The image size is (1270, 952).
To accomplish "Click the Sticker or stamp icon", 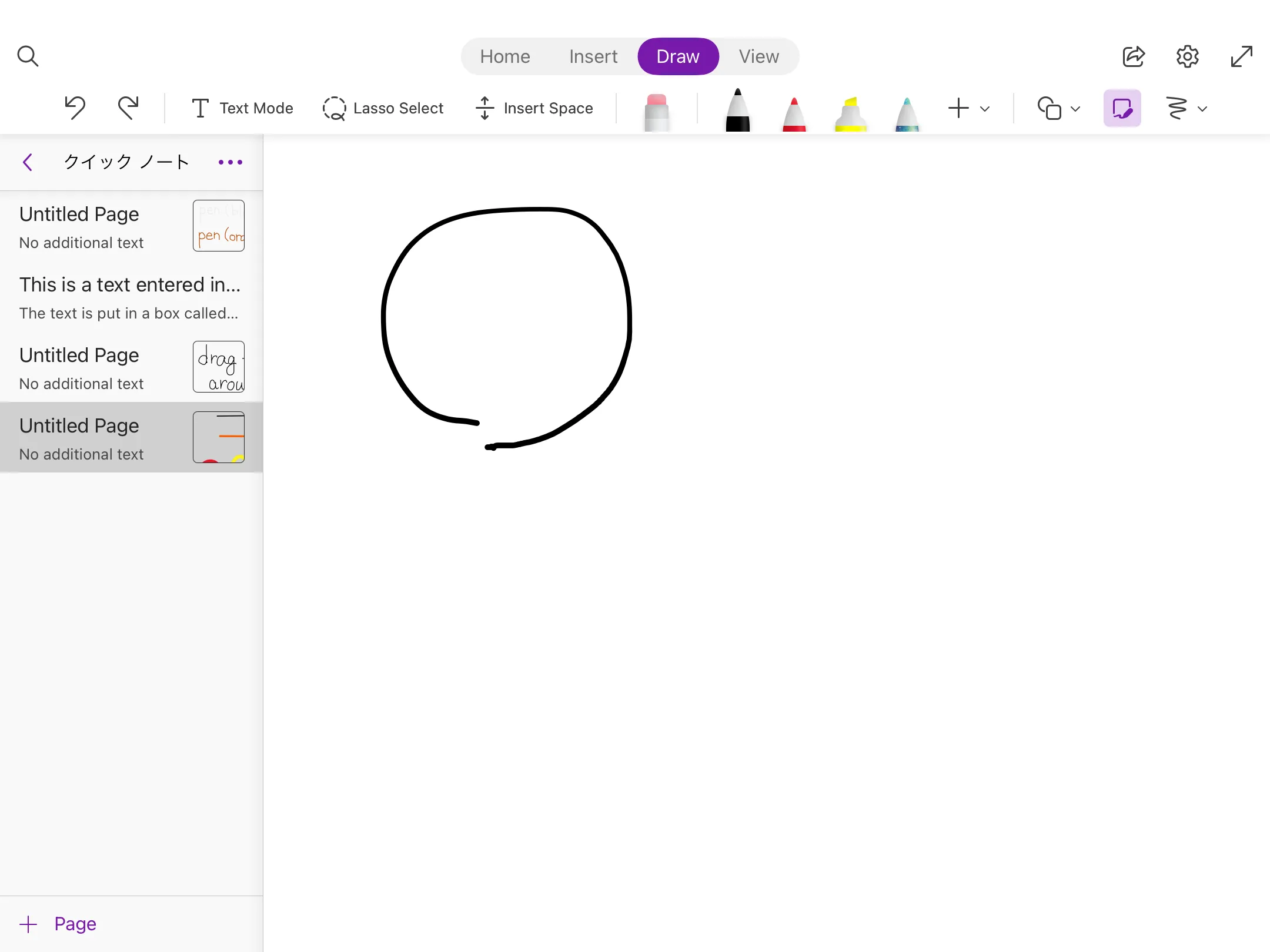I will coord(1122,107).
